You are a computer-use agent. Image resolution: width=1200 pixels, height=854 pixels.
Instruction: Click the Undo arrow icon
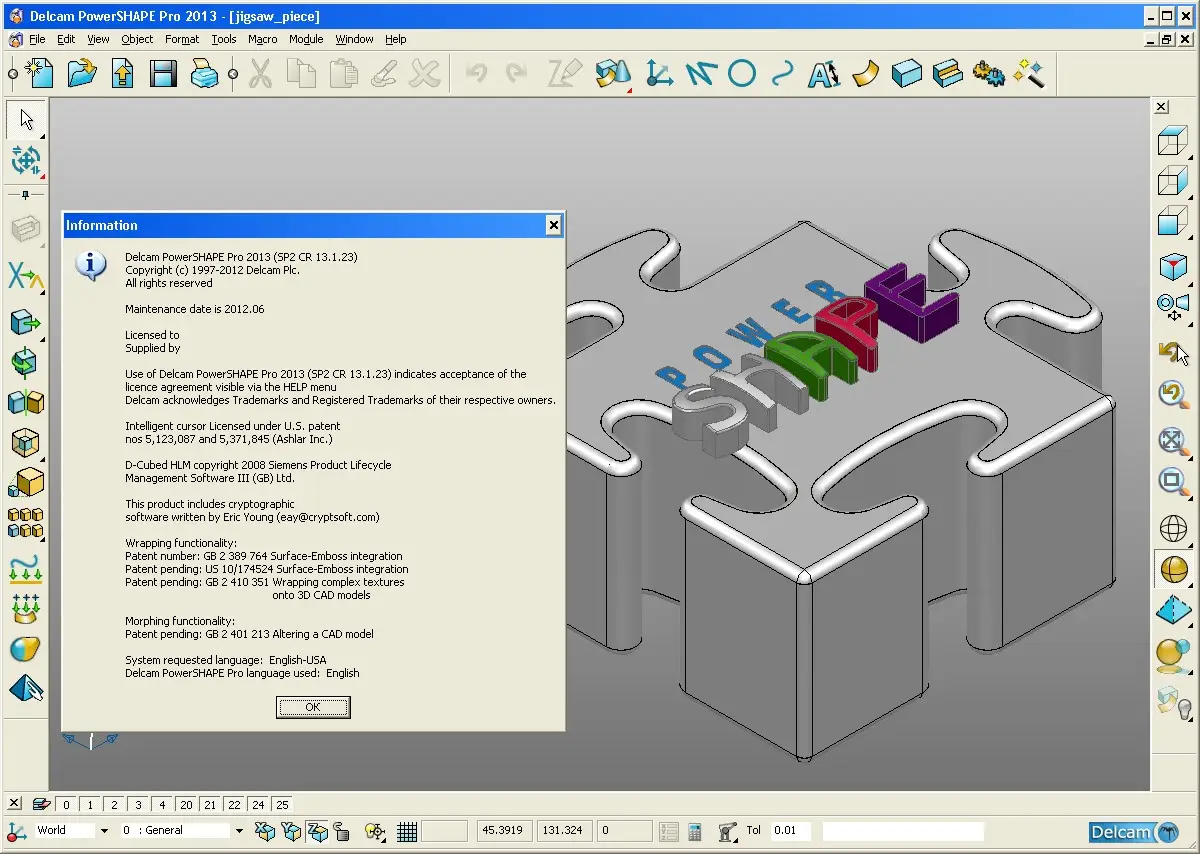476,74
